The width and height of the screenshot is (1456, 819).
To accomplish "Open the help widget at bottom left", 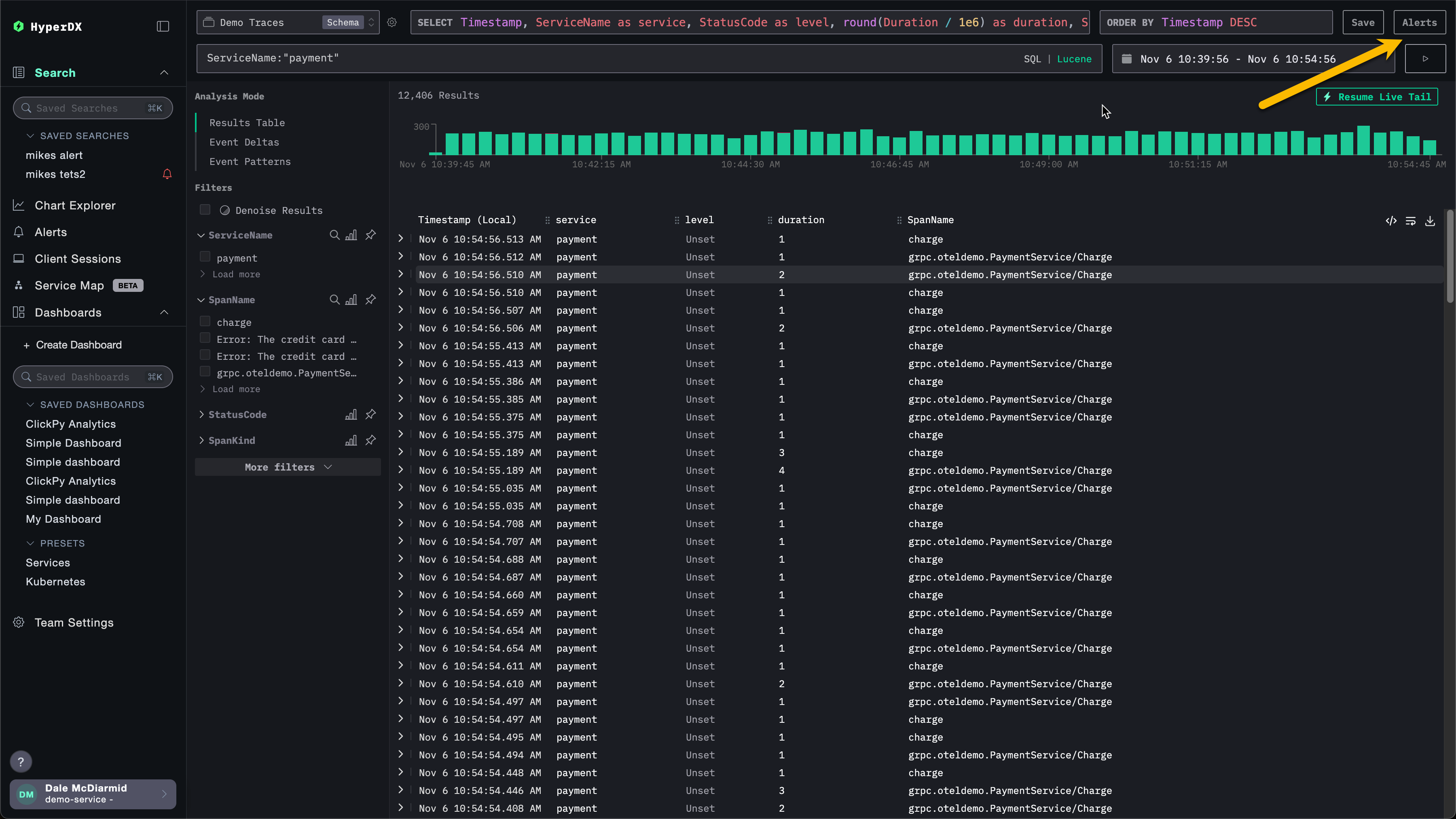I will click(x=21, y=761).
